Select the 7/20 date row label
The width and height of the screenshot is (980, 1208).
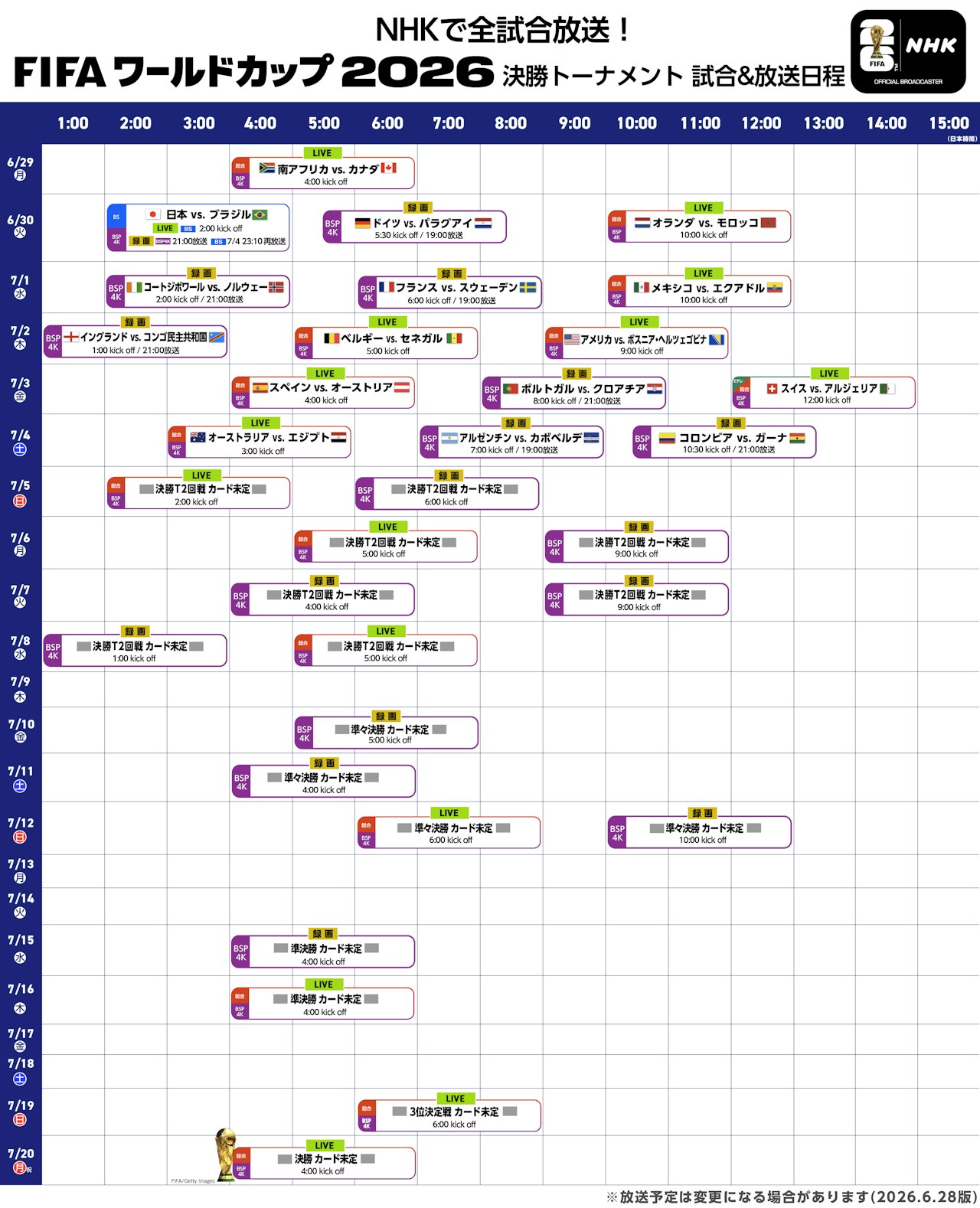click(x=21, y=1161)
